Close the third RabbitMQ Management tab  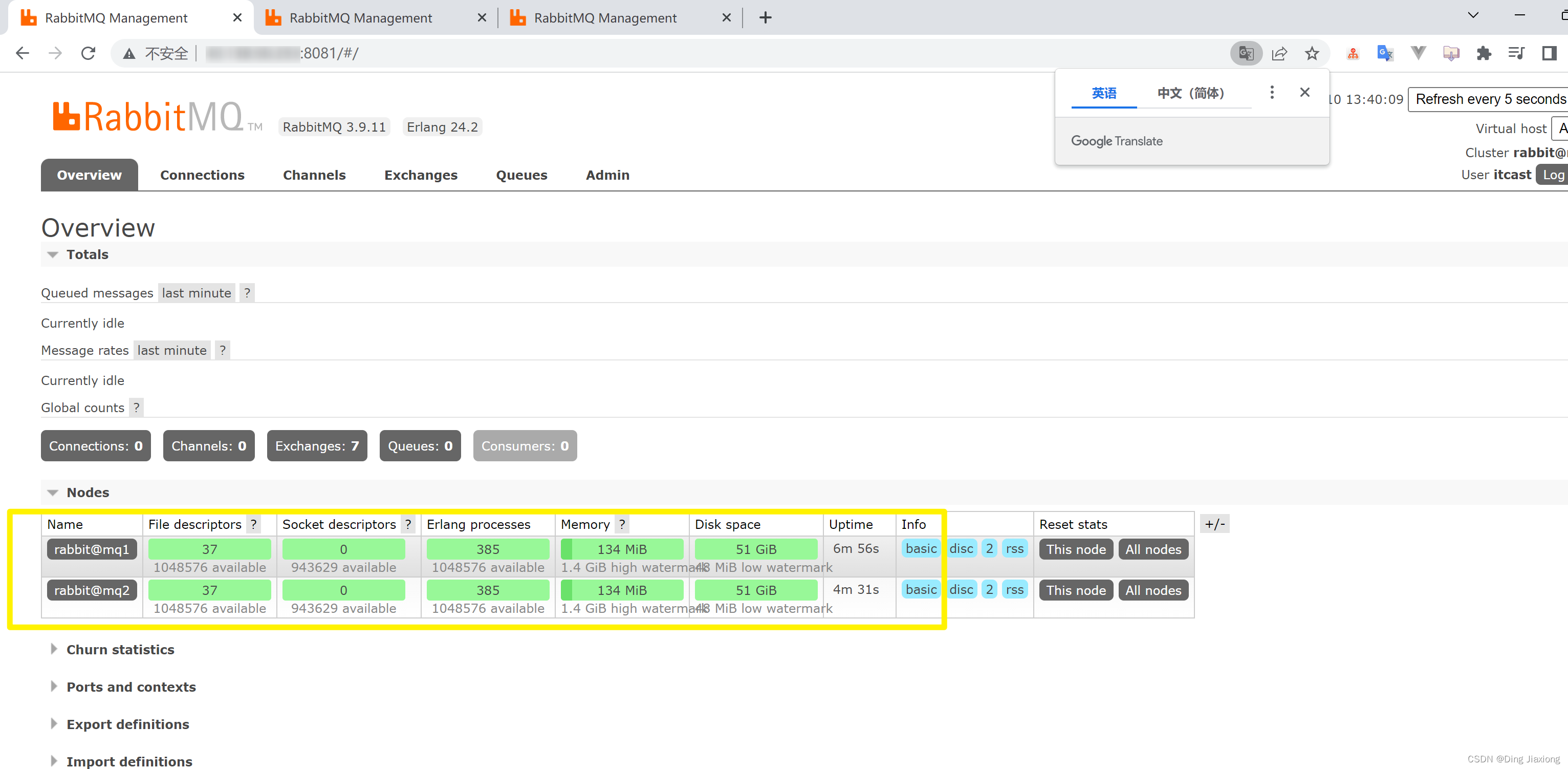pos(726,17)
